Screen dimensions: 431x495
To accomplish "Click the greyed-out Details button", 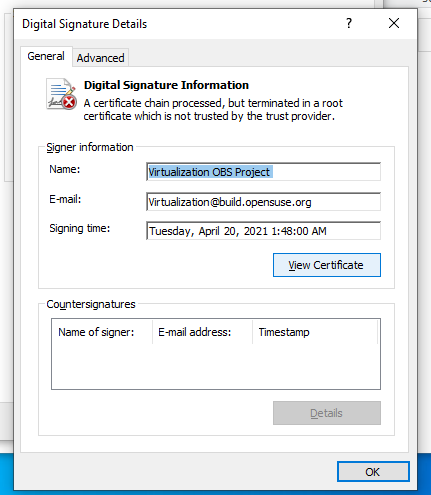I will tap(327, 413).
